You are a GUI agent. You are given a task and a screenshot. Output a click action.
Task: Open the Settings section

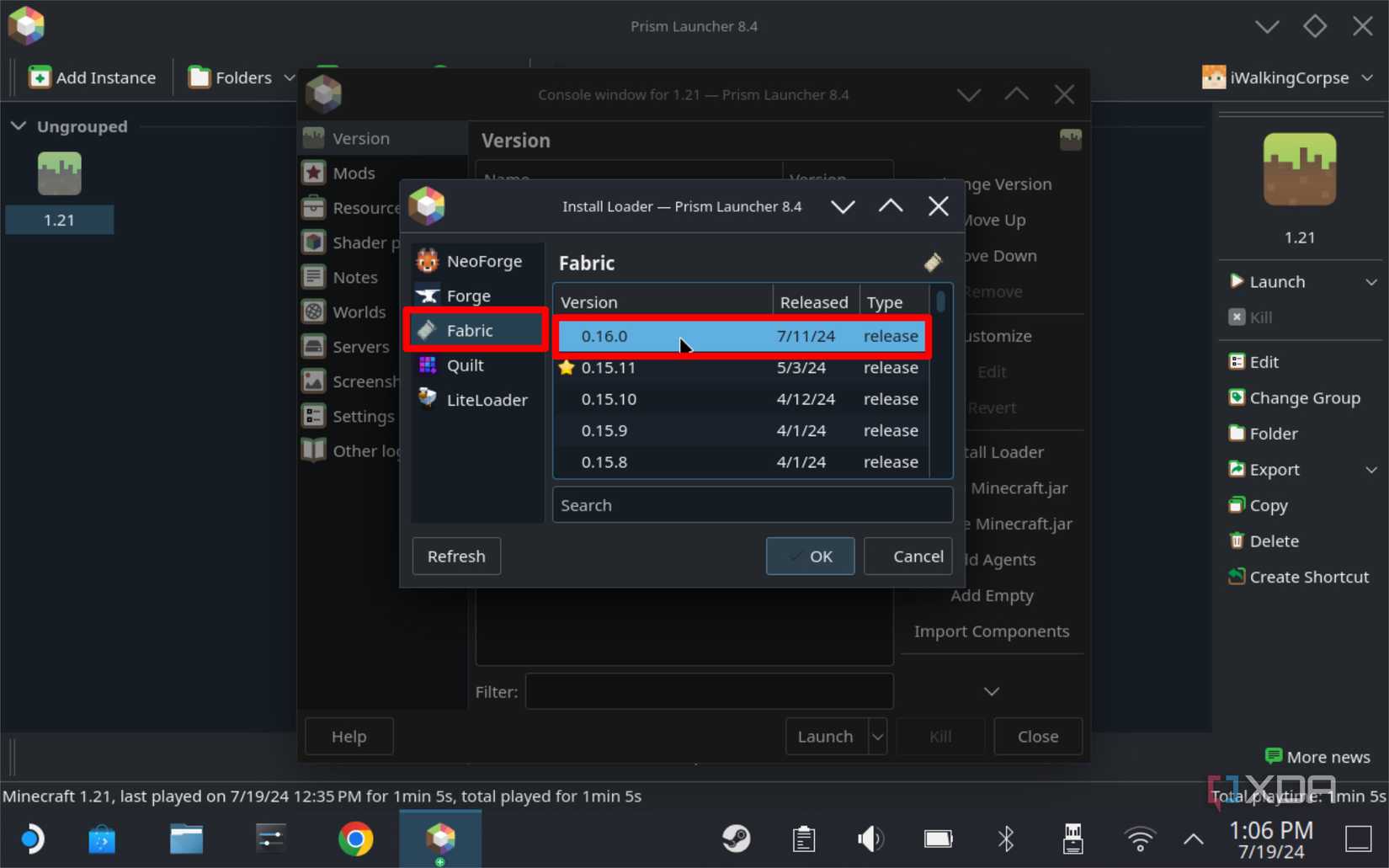364,416
